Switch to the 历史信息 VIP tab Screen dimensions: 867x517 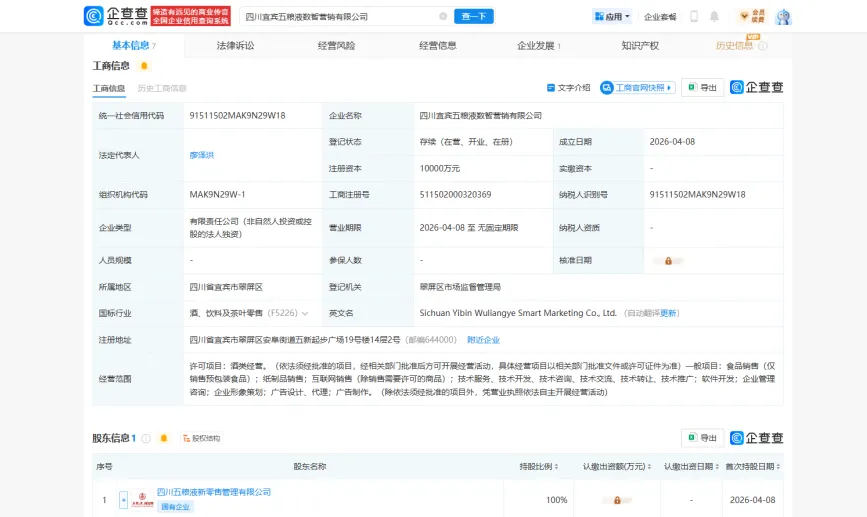(x=734, y=45)
